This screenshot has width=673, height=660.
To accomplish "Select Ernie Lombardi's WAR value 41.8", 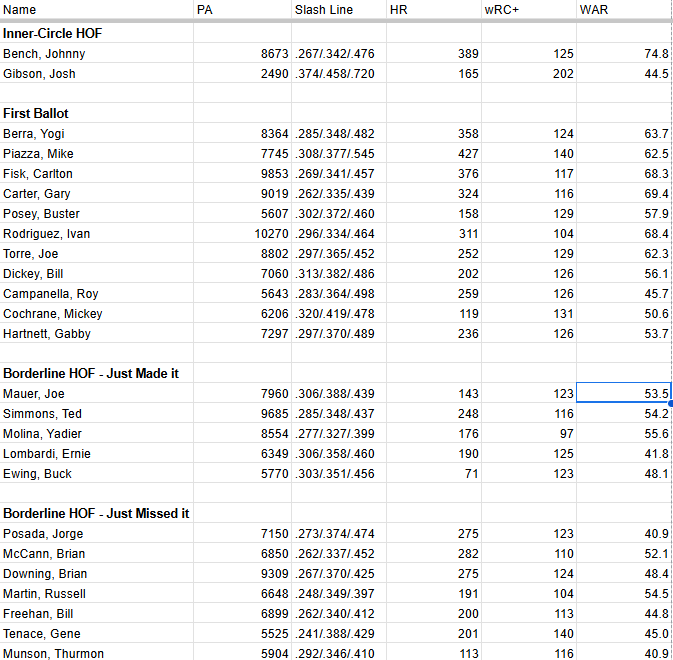I will click(624, 454).
